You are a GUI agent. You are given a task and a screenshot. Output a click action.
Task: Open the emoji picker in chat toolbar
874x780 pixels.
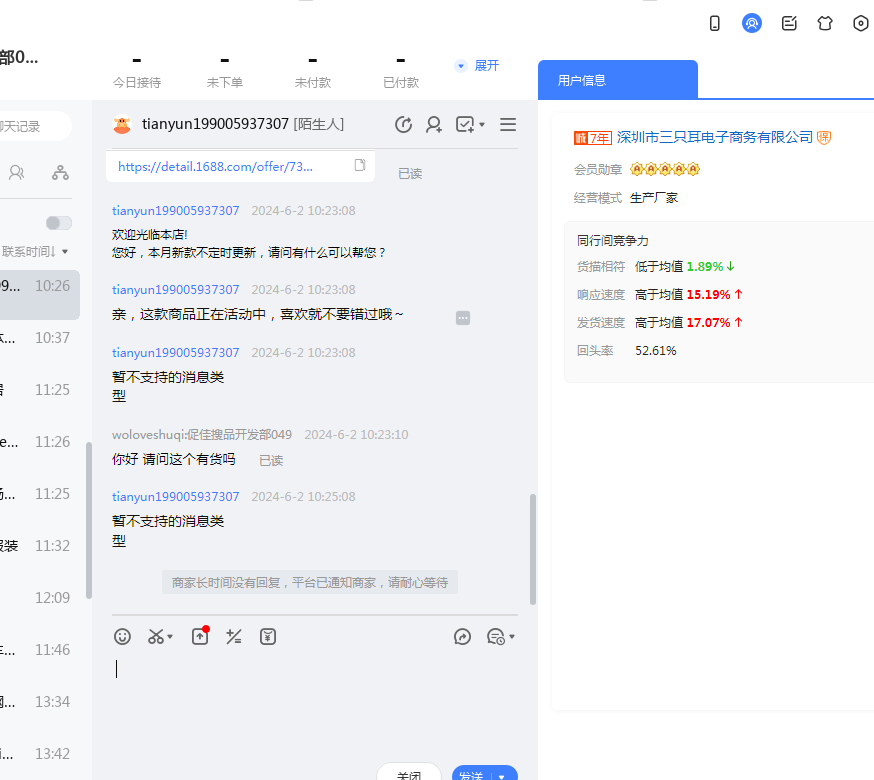coord(122,636)
